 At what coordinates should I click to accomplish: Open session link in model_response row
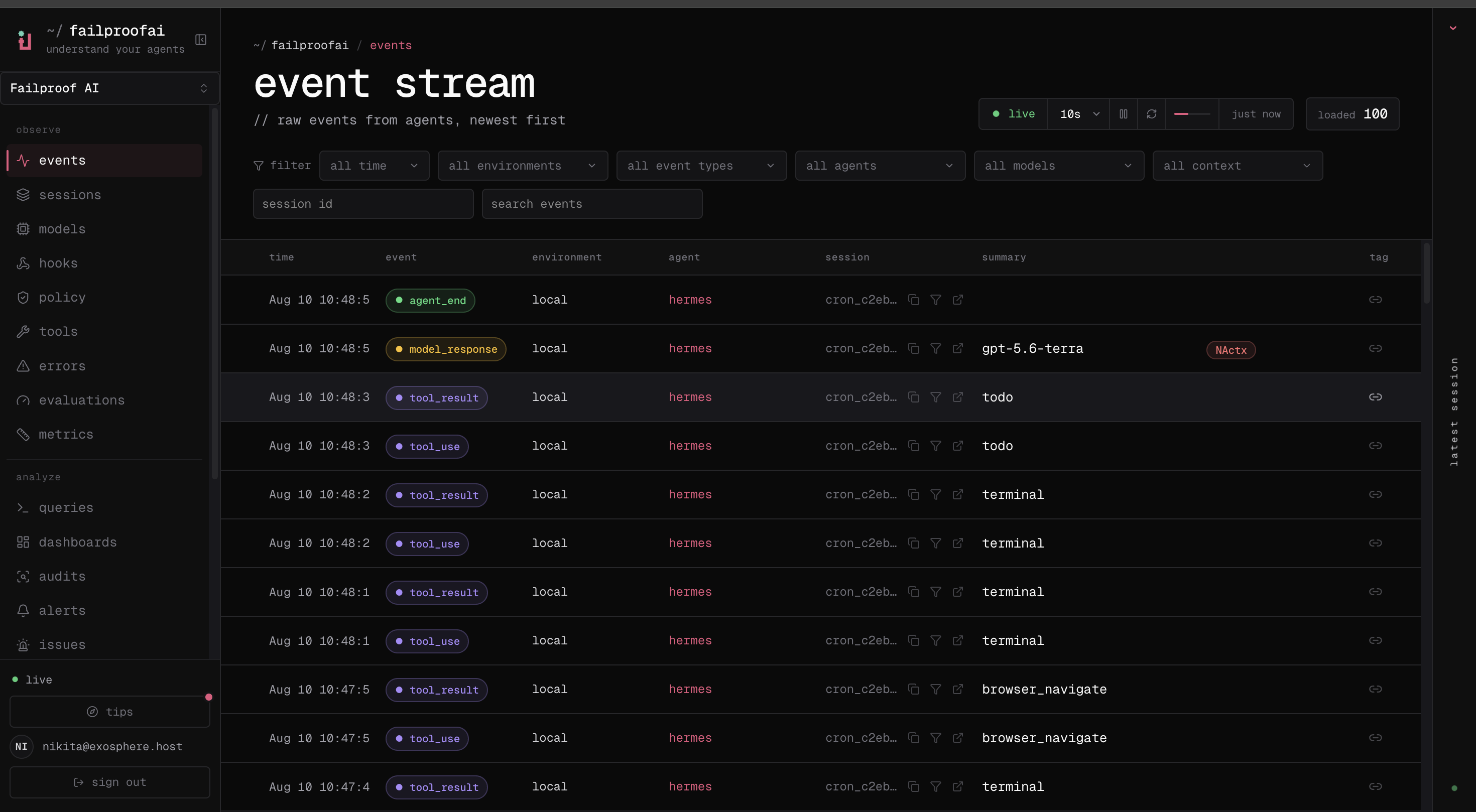(957, 348)
